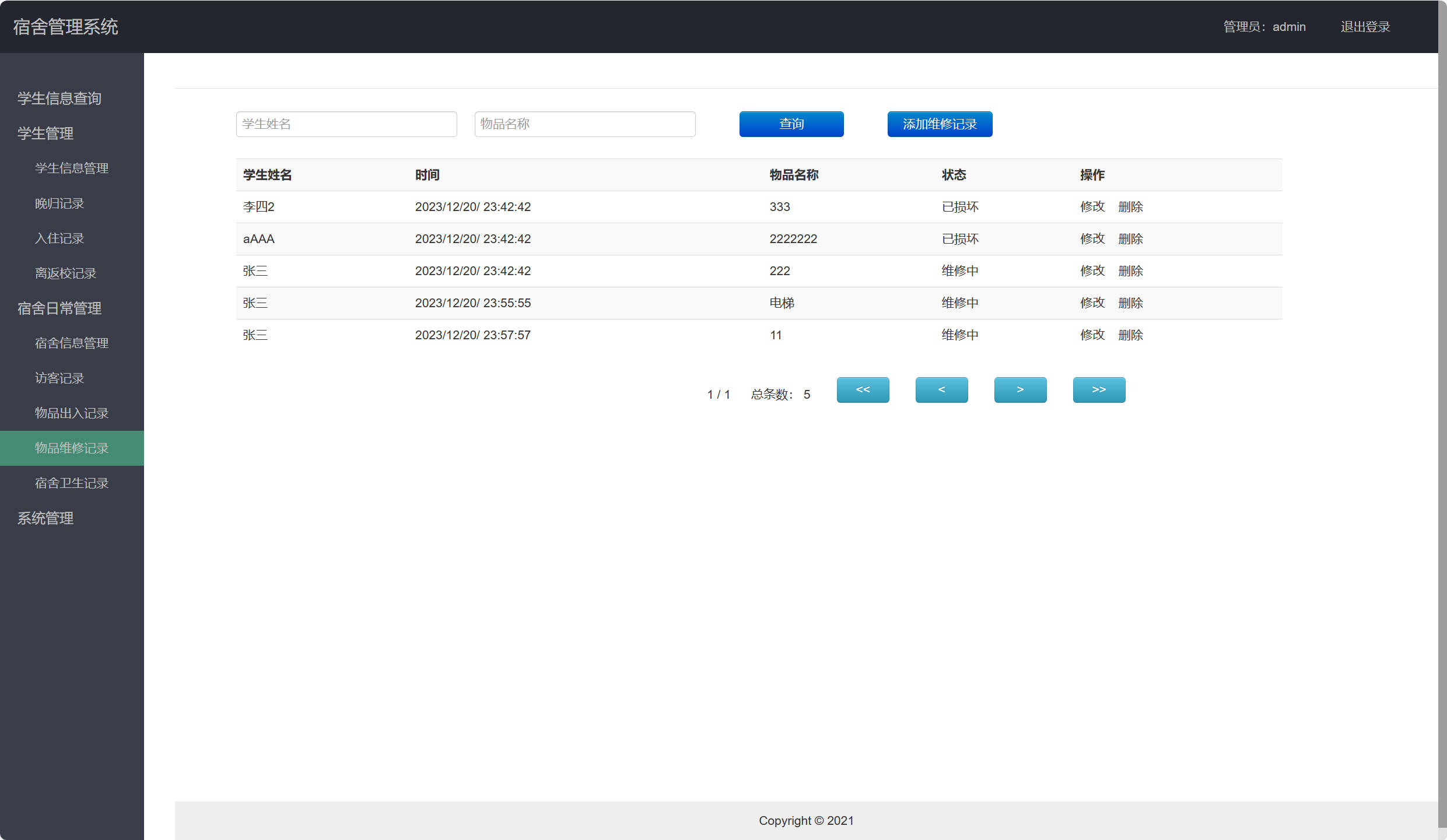Click 退出登录 to log out

(x=1365, y=27)
